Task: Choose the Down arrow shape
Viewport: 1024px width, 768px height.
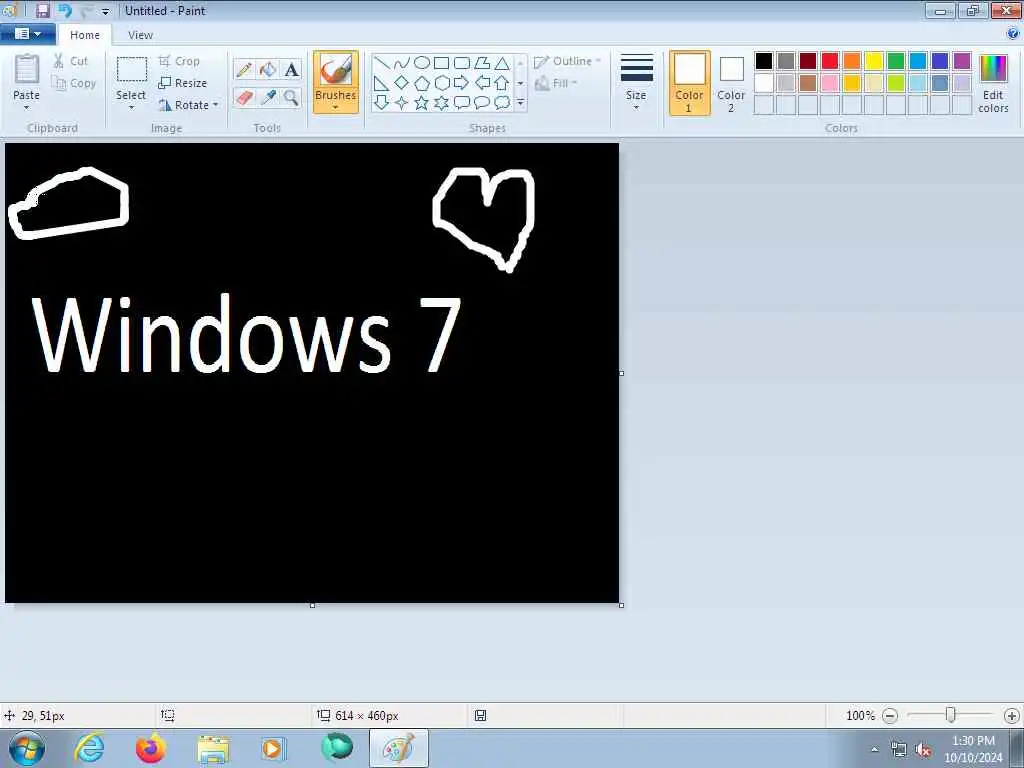Action: click(382, 103)
